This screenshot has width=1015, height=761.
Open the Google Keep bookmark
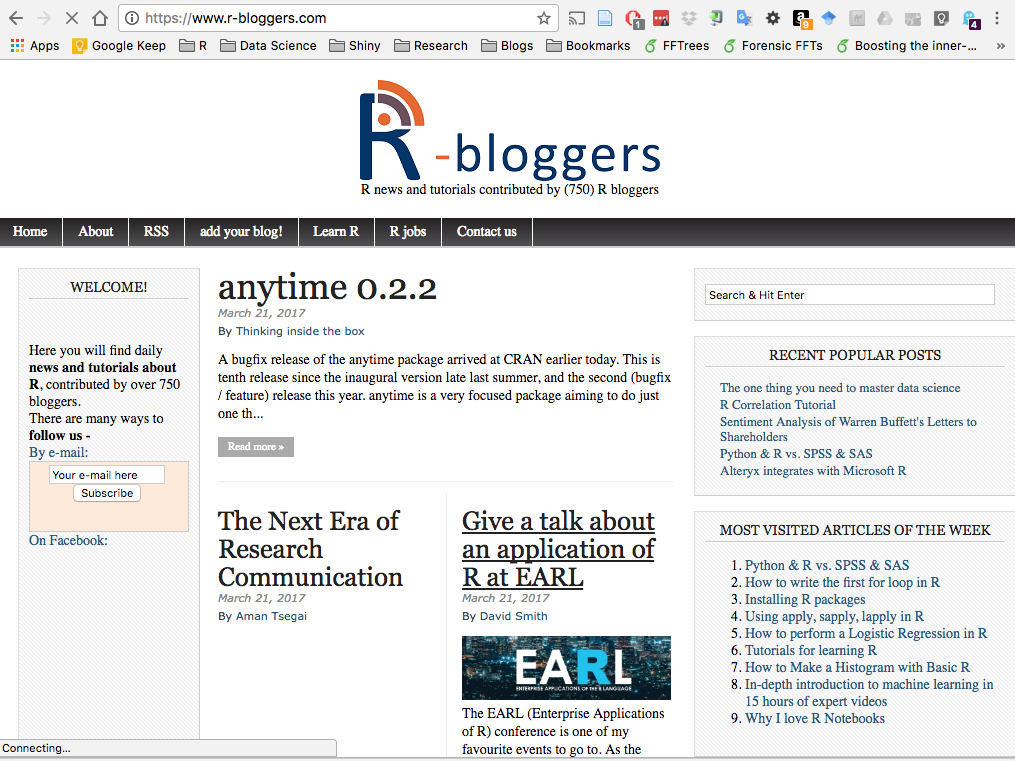pyautogui.click(x=119, y=45)
